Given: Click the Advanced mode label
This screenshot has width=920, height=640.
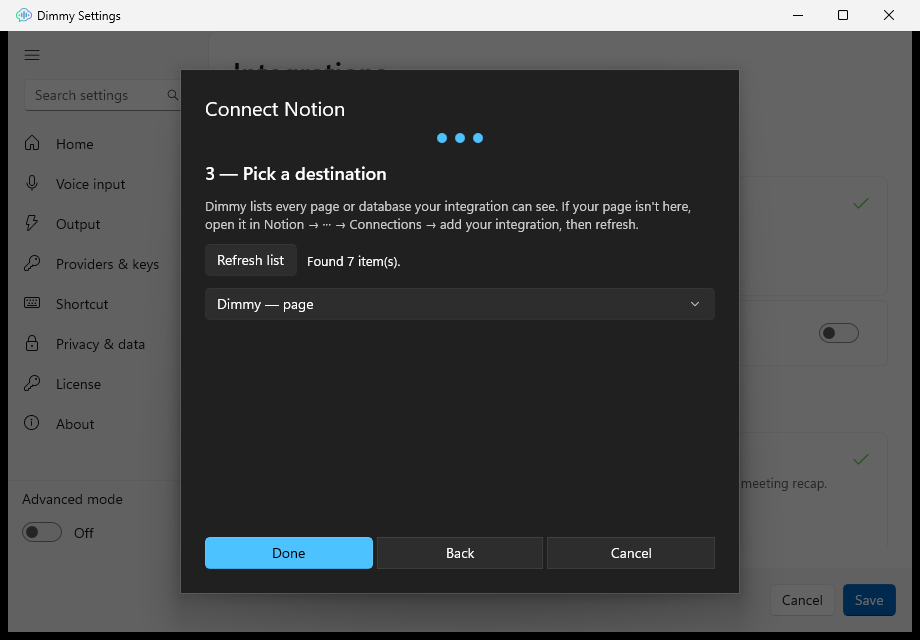Looking at the screenshot, I should [72, 499].
